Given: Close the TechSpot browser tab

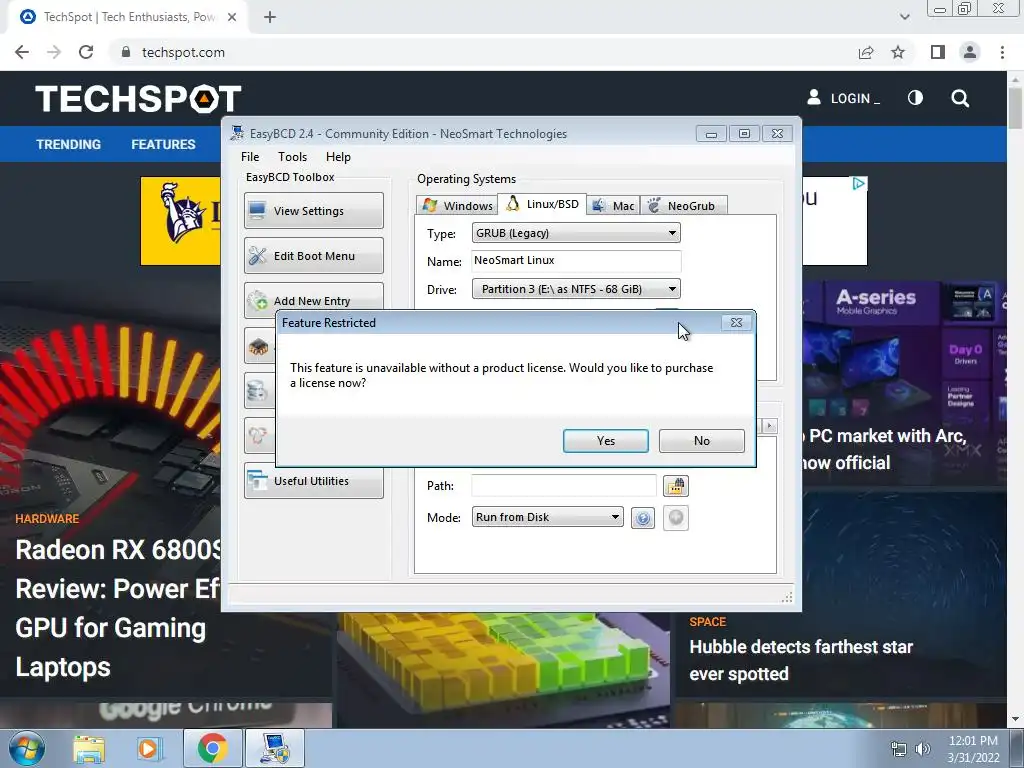Looking at the screenshot, I should [232, 17].
